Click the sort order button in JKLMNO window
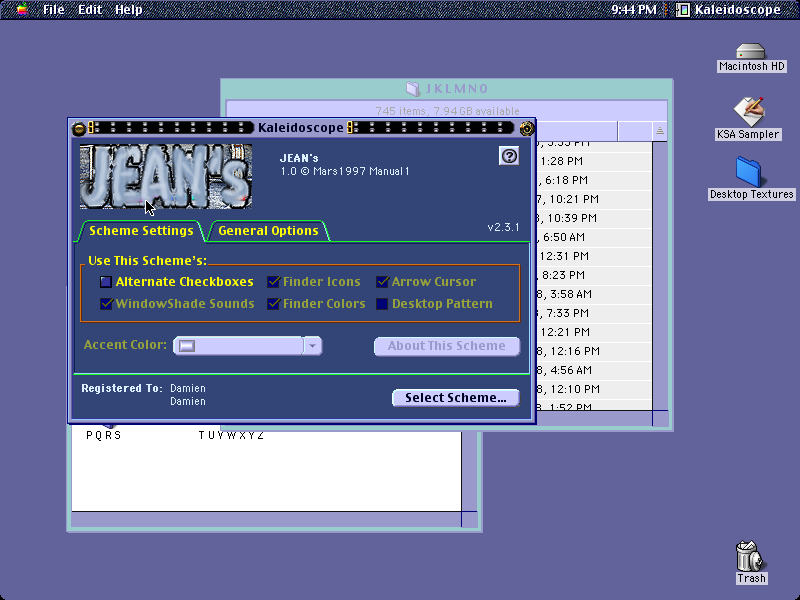Screen dimensions: 800x600 (x=660, y=131)
